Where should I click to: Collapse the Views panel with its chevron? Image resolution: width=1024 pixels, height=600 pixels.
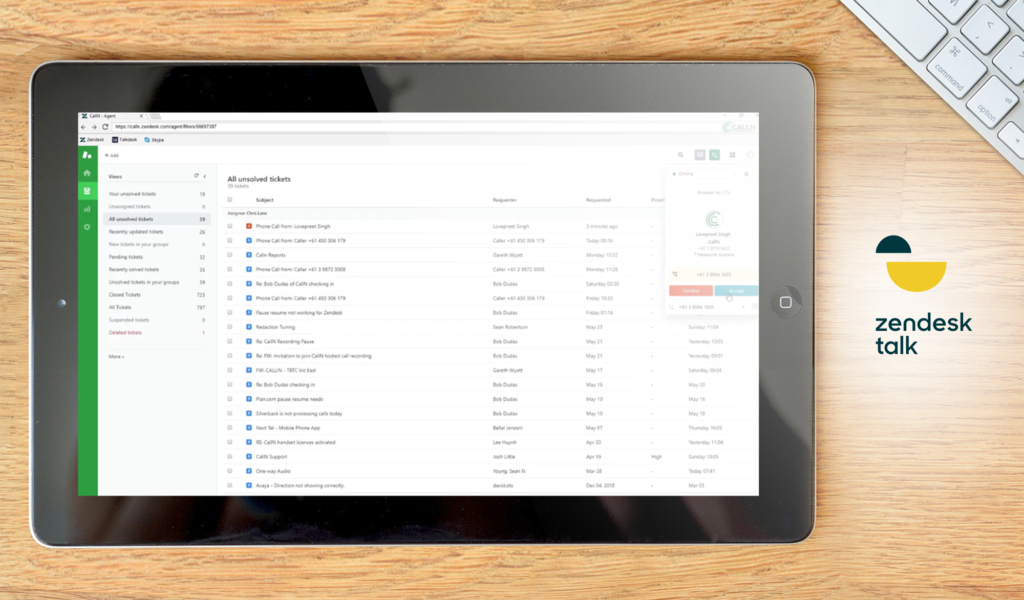click(205, 176)
